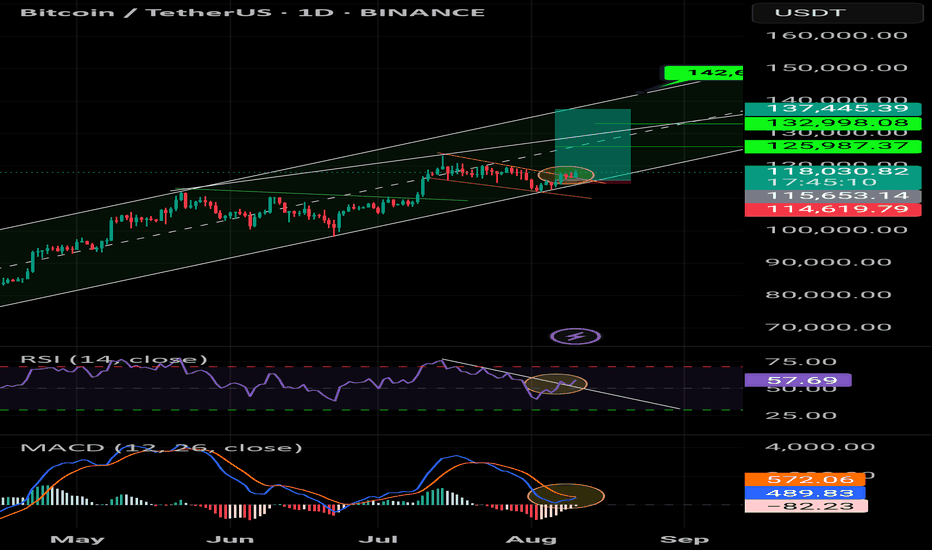
Task: Click the 132,998.08 green price label
Action: [x=833, y=124]
